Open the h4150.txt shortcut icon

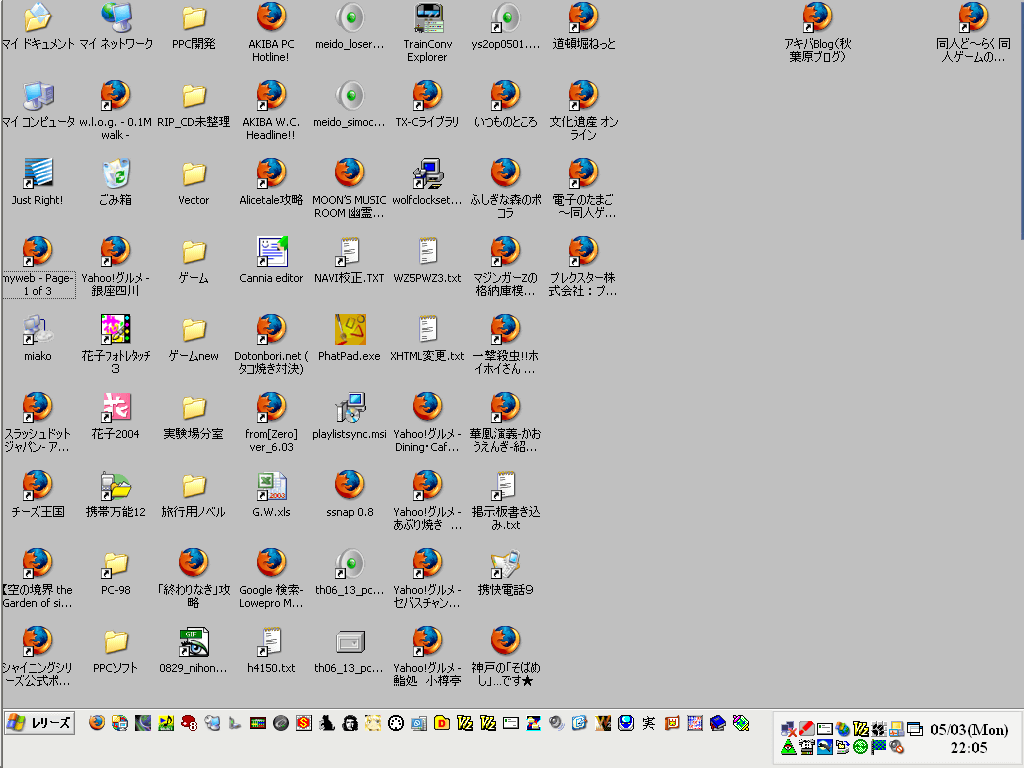(271, 641)
